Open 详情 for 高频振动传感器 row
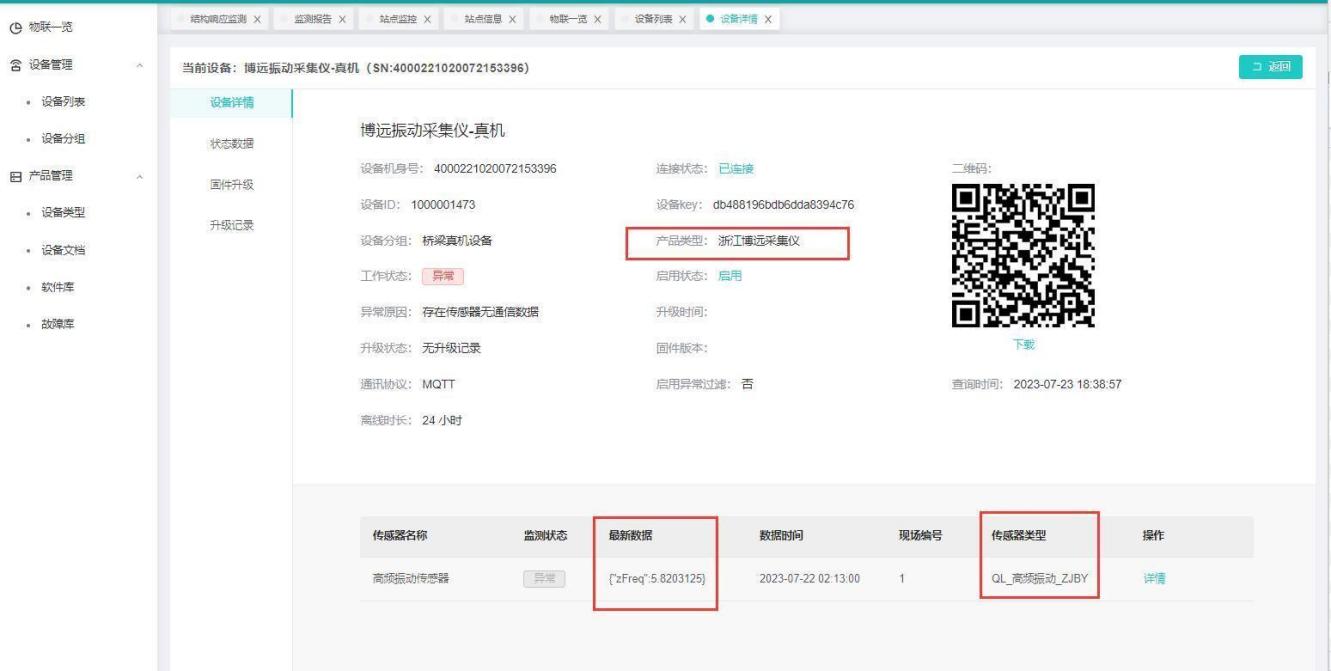This screenshot has height=671, width=1331. point(1153,578)
